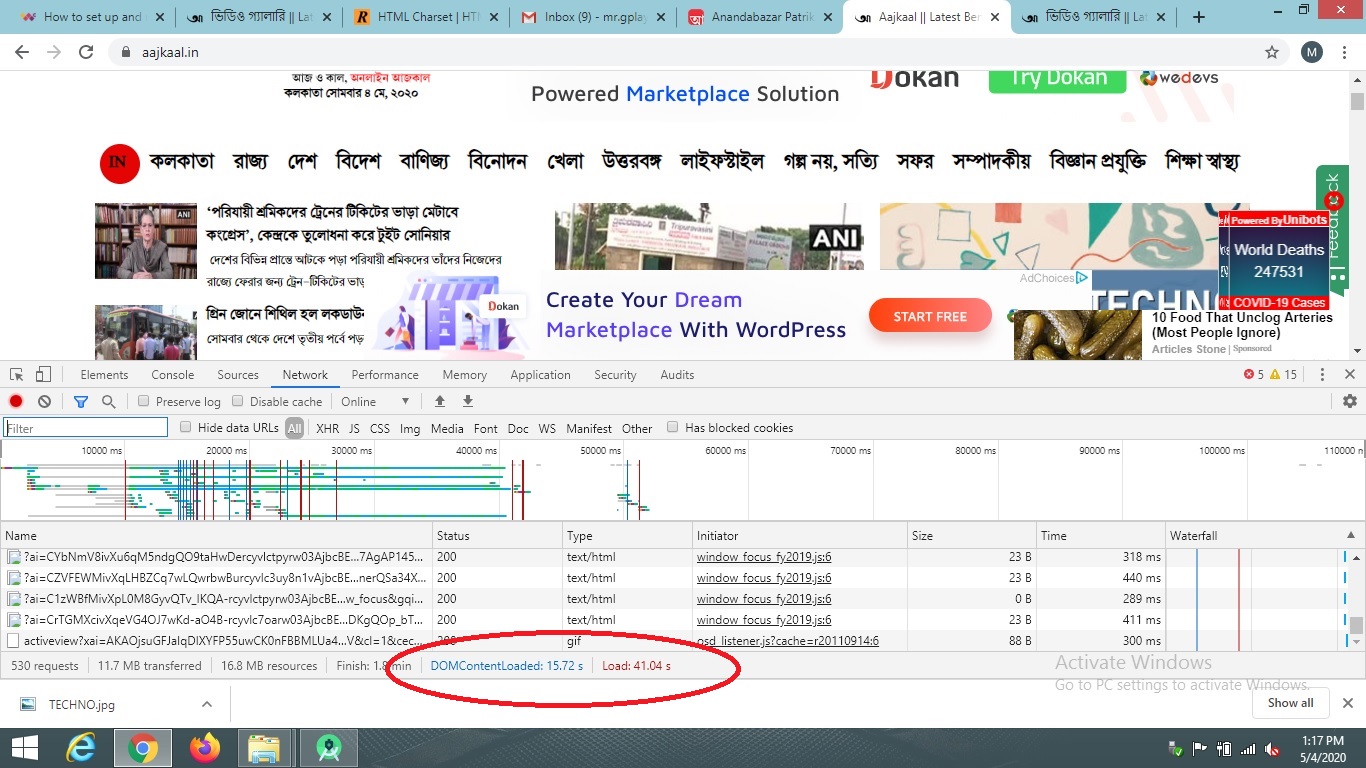1366x768 pixels.
Task: Open the Audits tab
Action: point(677,375)
